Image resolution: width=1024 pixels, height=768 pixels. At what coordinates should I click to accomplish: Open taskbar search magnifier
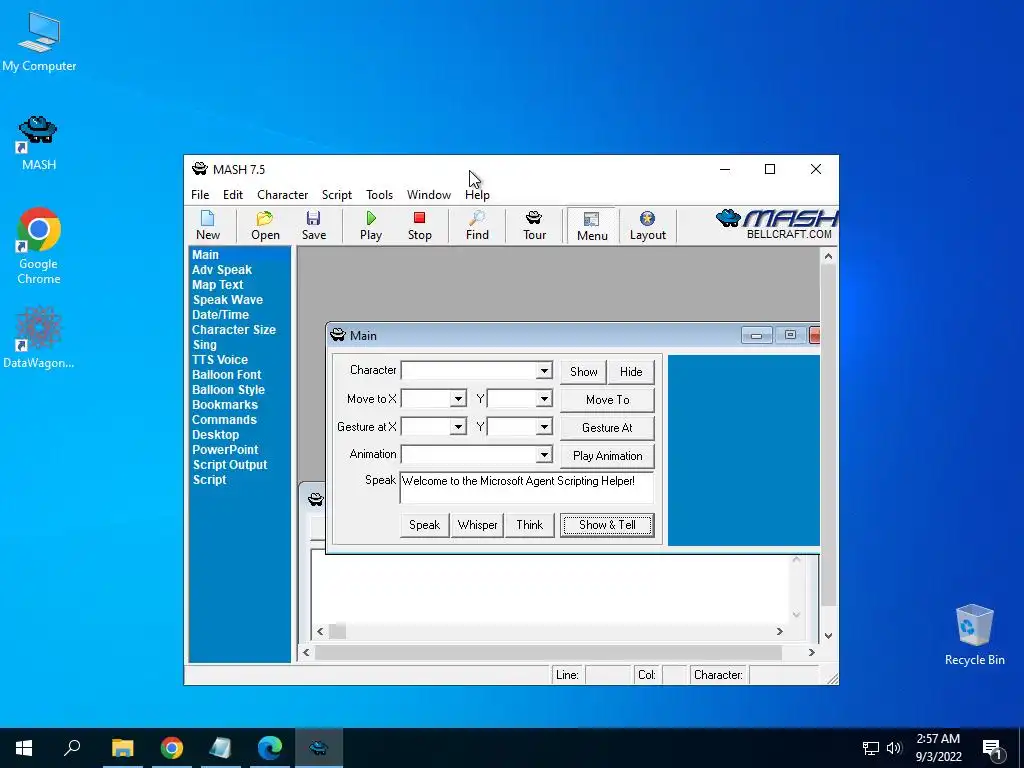[72, 748]
